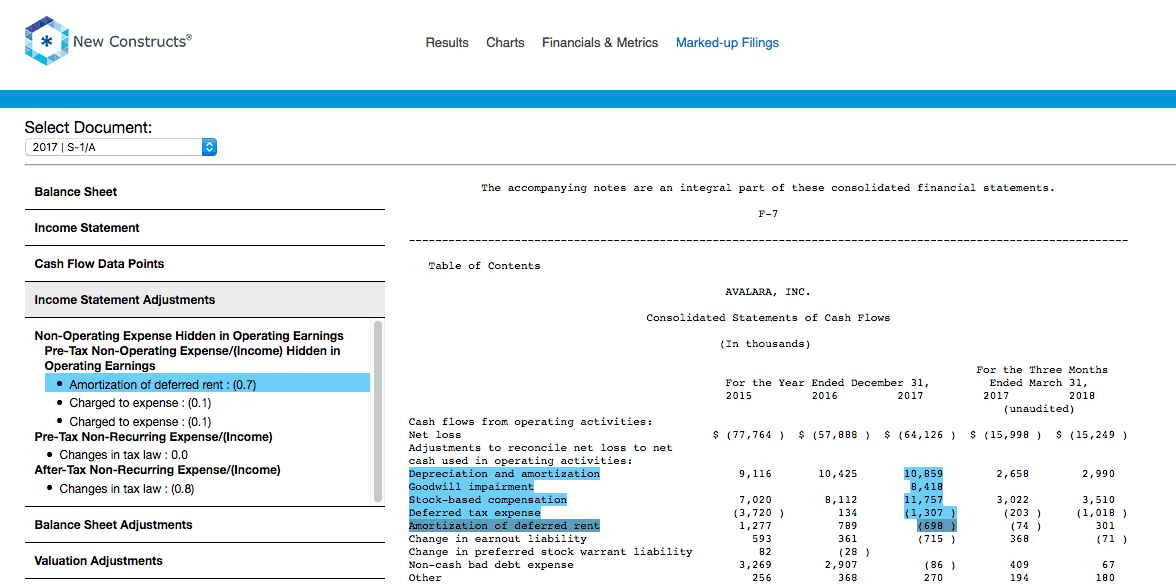Click highlighted value 10,859
The width and height of the screenshot is (1176, 585).
923,474
